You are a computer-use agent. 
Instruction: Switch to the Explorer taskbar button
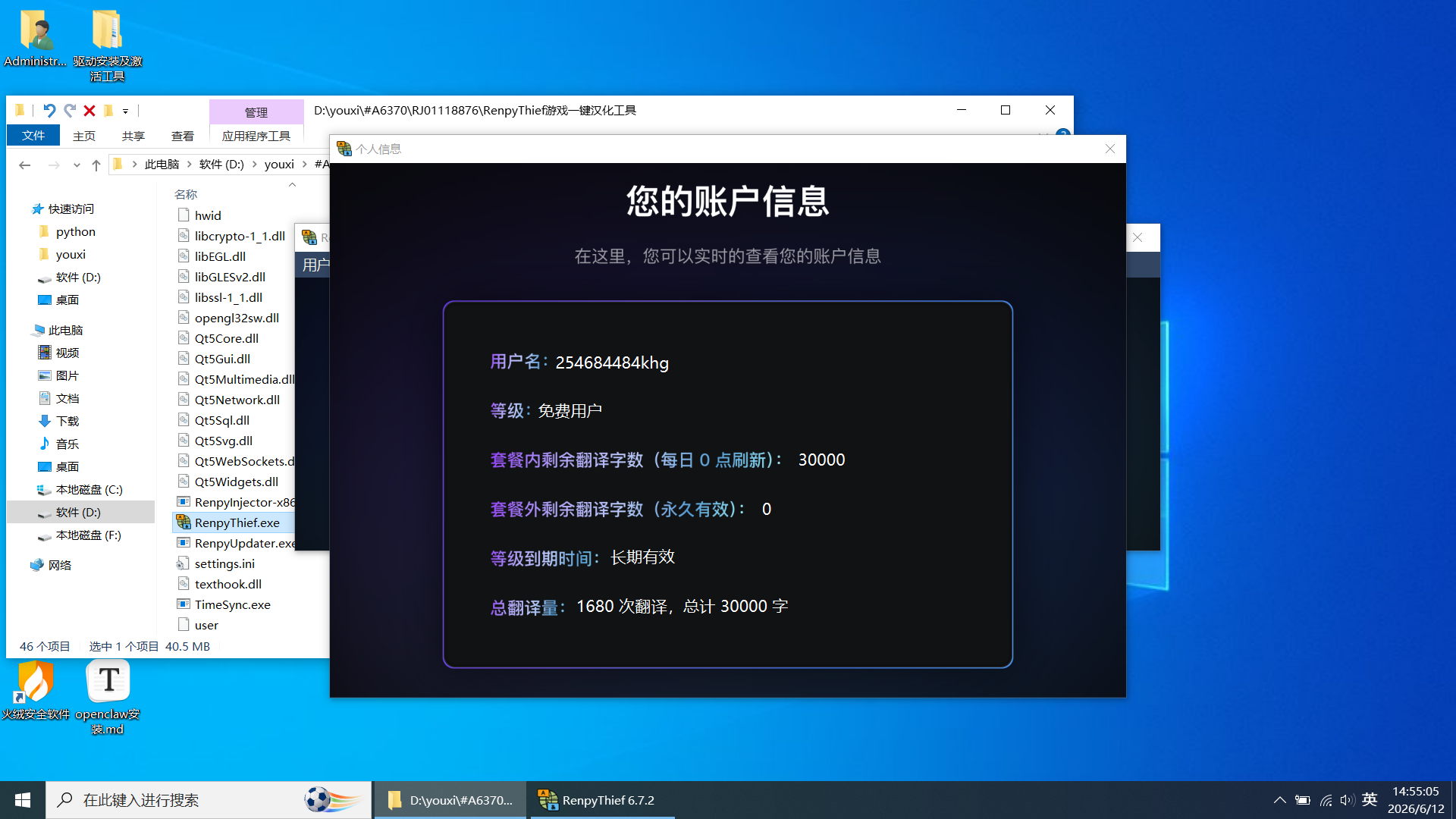tap(450, 800)
